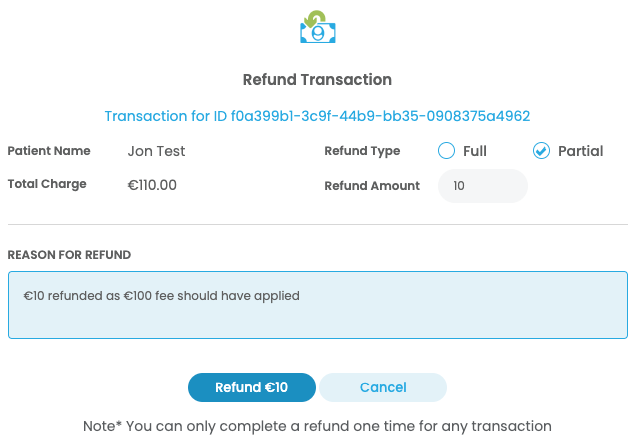Click the Full option label text

475,151
